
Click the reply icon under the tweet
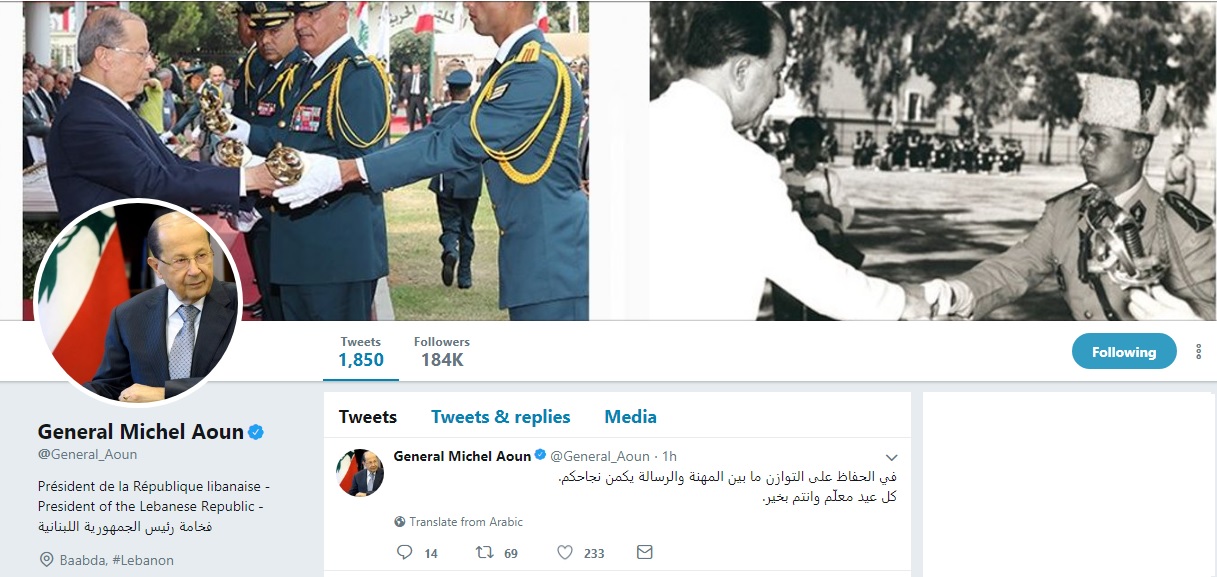[x=404, y=552]
